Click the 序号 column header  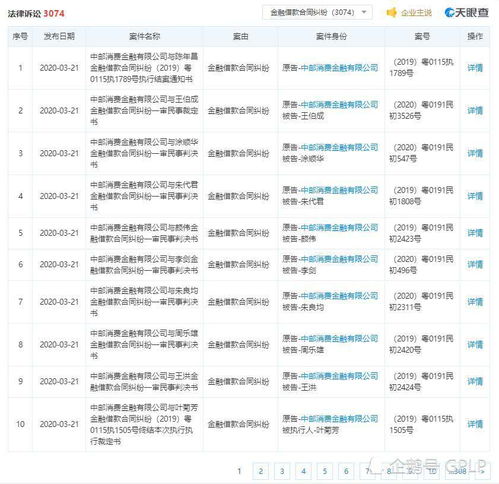tap(20, 36)
